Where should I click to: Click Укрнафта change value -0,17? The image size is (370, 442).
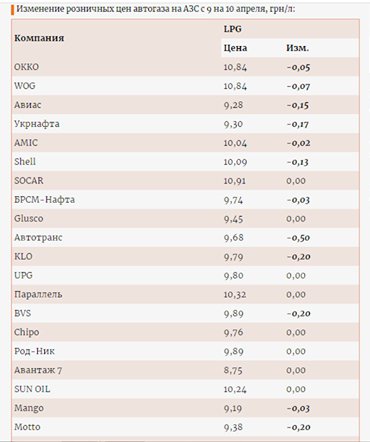pyautogui.click(x=298, y=124)
